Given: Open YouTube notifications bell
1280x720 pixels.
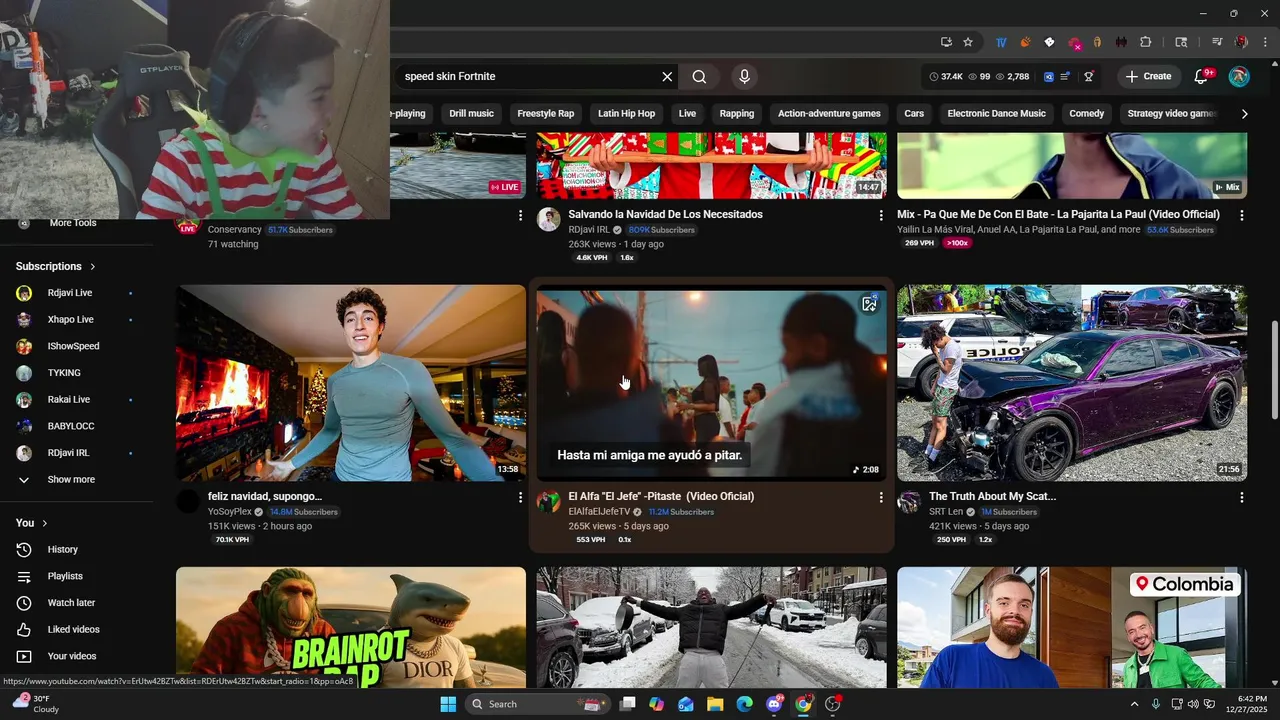Looking at the screenshot, I should click(x=1202, y=76).
